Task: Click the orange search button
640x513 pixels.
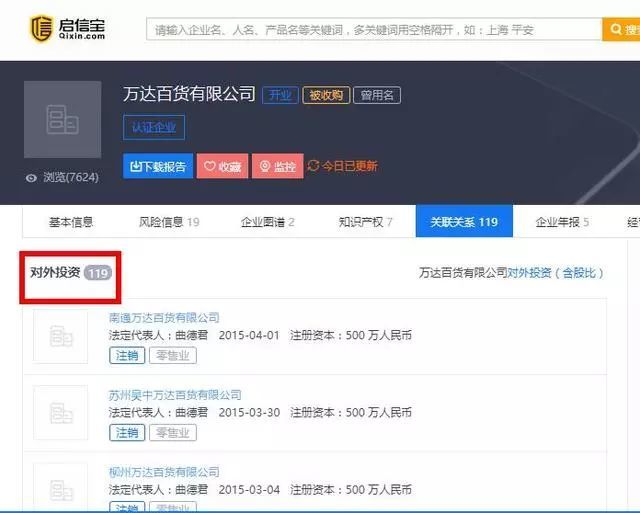Action: coord(621,29)
